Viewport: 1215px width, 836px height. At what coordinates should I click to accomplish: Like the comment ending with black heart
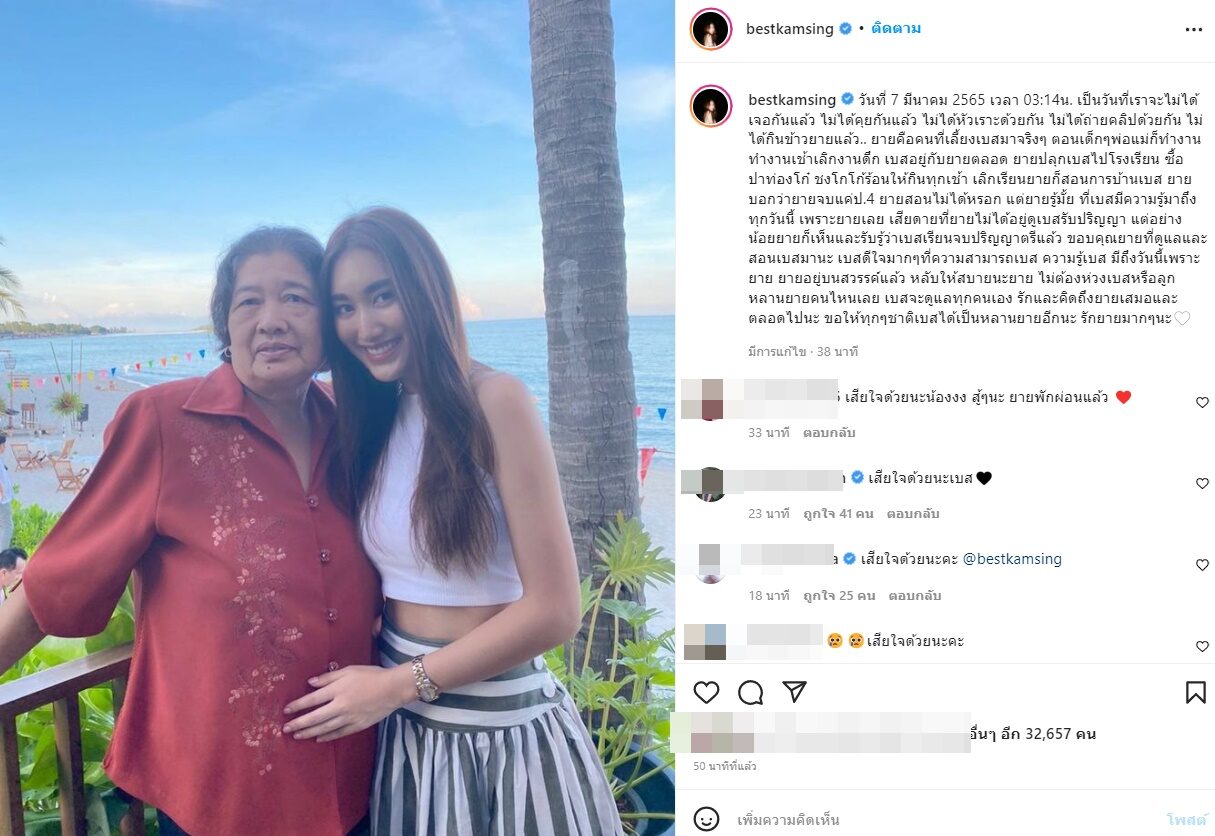(1202, 483)
